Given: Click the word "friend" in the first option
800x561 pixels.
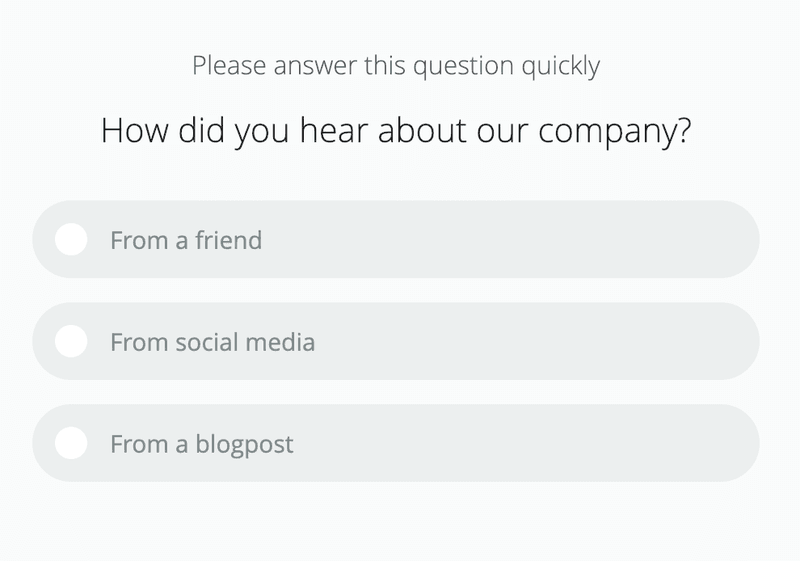Looking at the screenshot, I should coord(228,240).
